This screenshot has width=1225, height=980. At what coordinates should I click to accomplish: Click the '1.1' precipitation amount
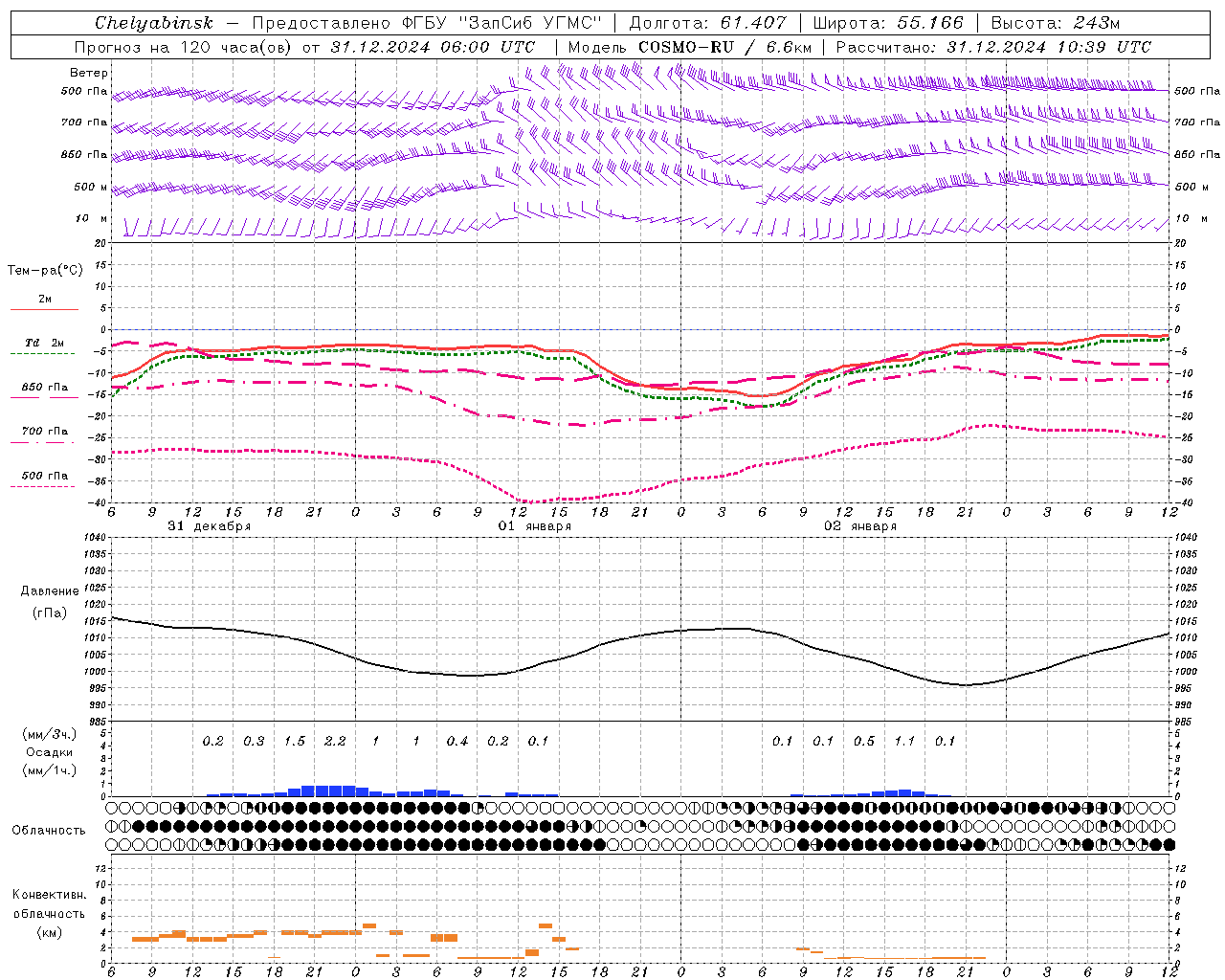click(904, 742)
